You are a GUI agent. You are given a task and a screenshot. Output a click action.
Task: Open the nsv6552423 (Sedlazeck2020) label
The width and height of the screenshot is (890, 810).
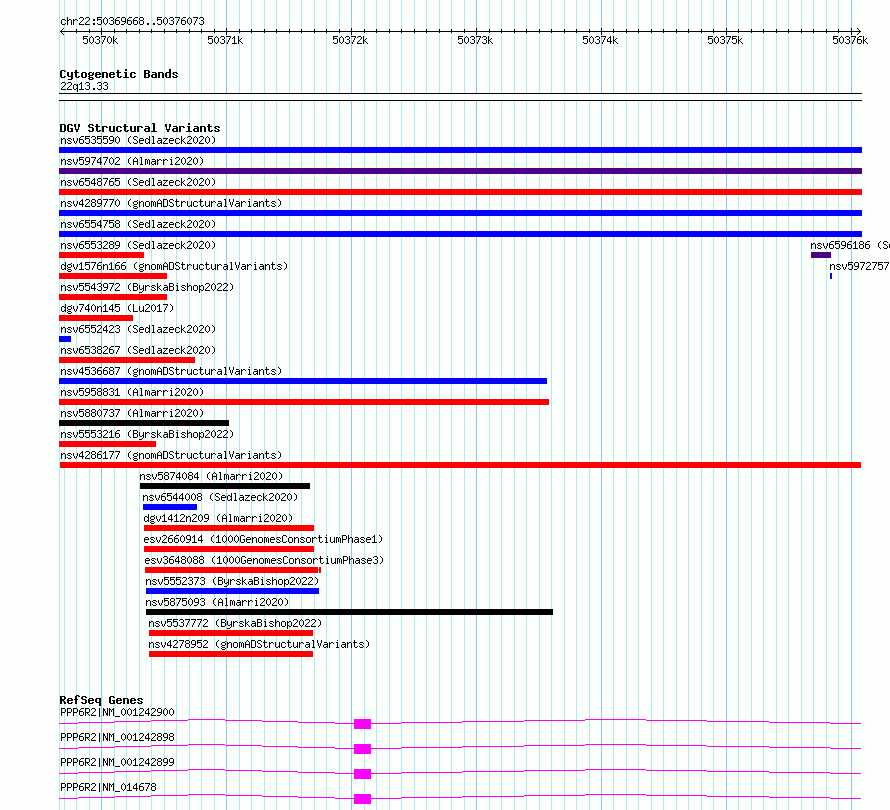(138, 329)
